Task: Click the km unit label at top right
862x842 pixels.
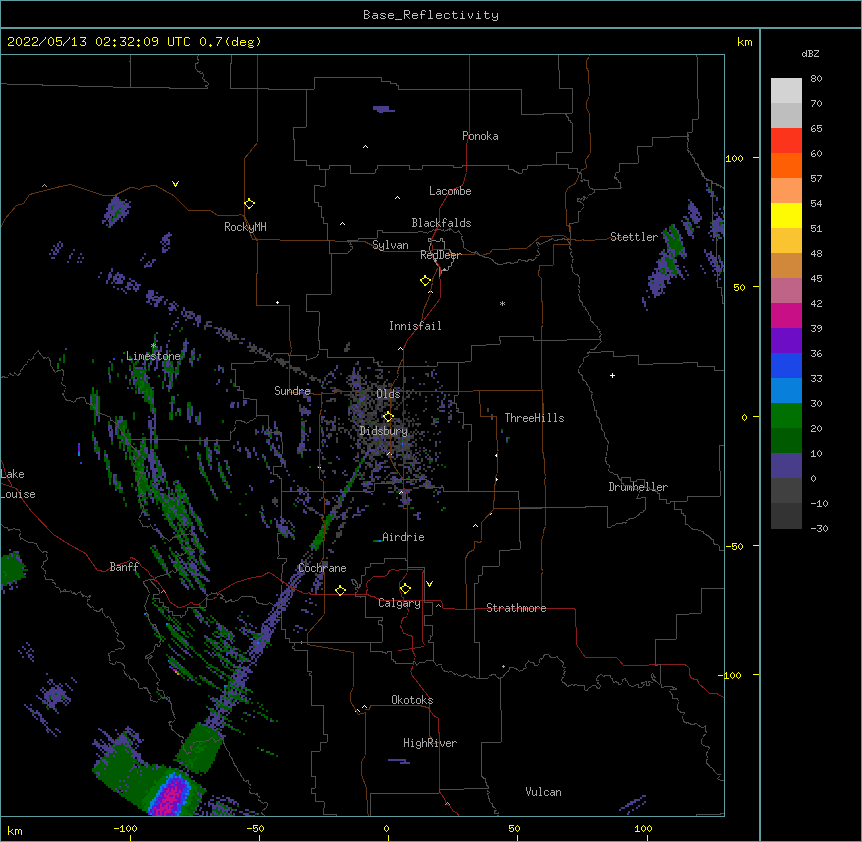Action: pyautogui.click(x=744, y=42)
